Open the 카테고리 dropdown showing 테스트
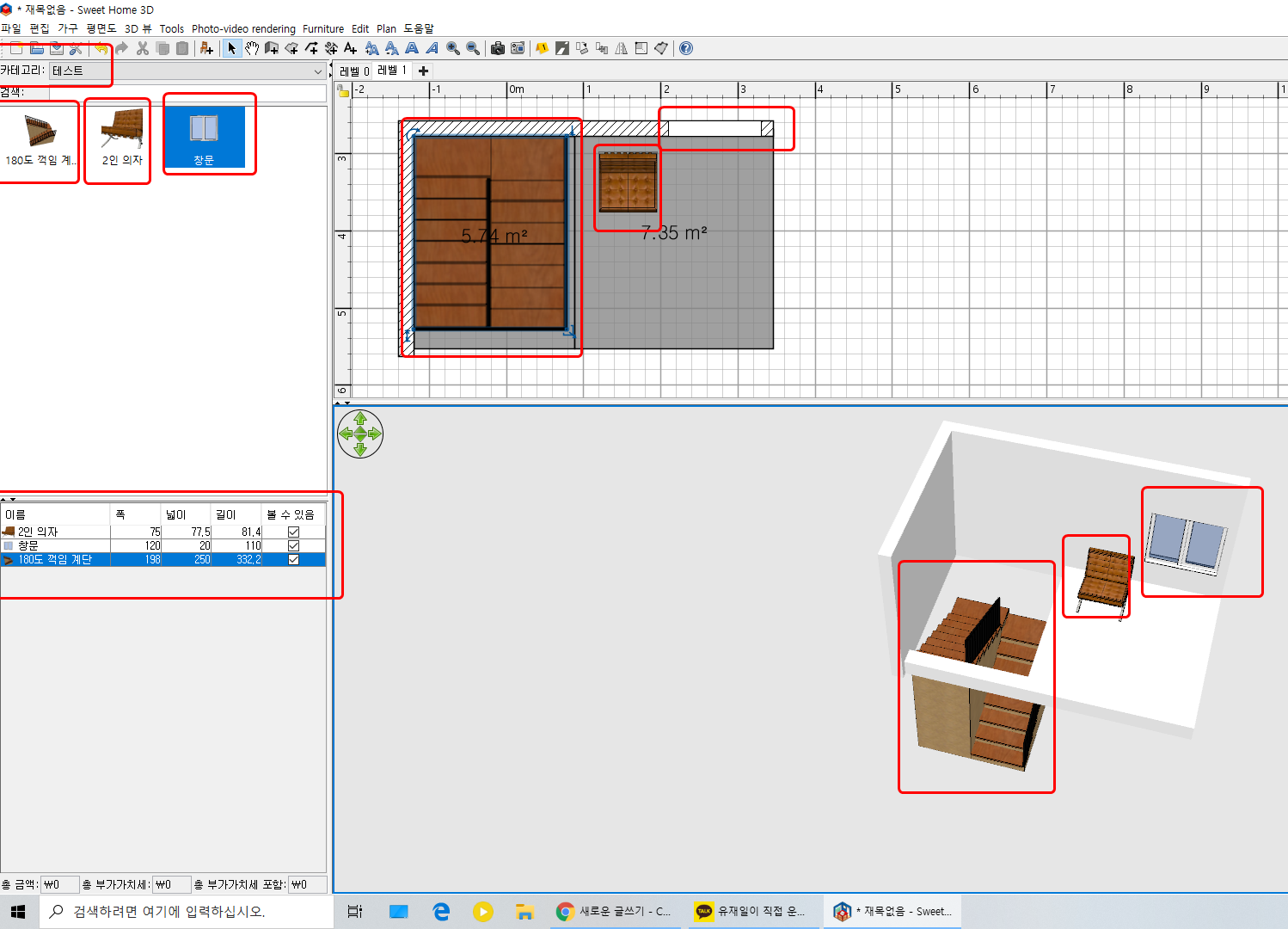 [x=187, y=71]
